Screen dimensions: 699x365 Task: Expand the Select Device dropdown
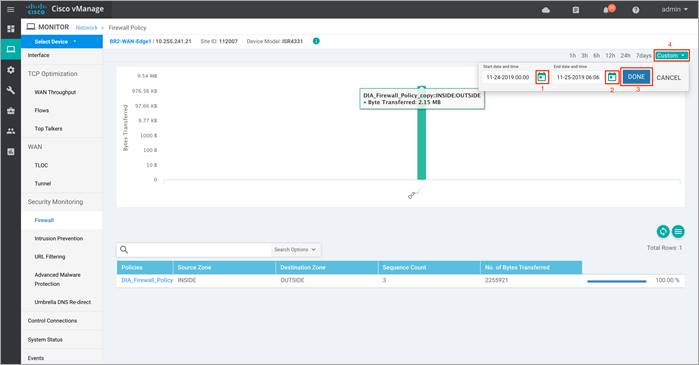click(x=62, y=41)
